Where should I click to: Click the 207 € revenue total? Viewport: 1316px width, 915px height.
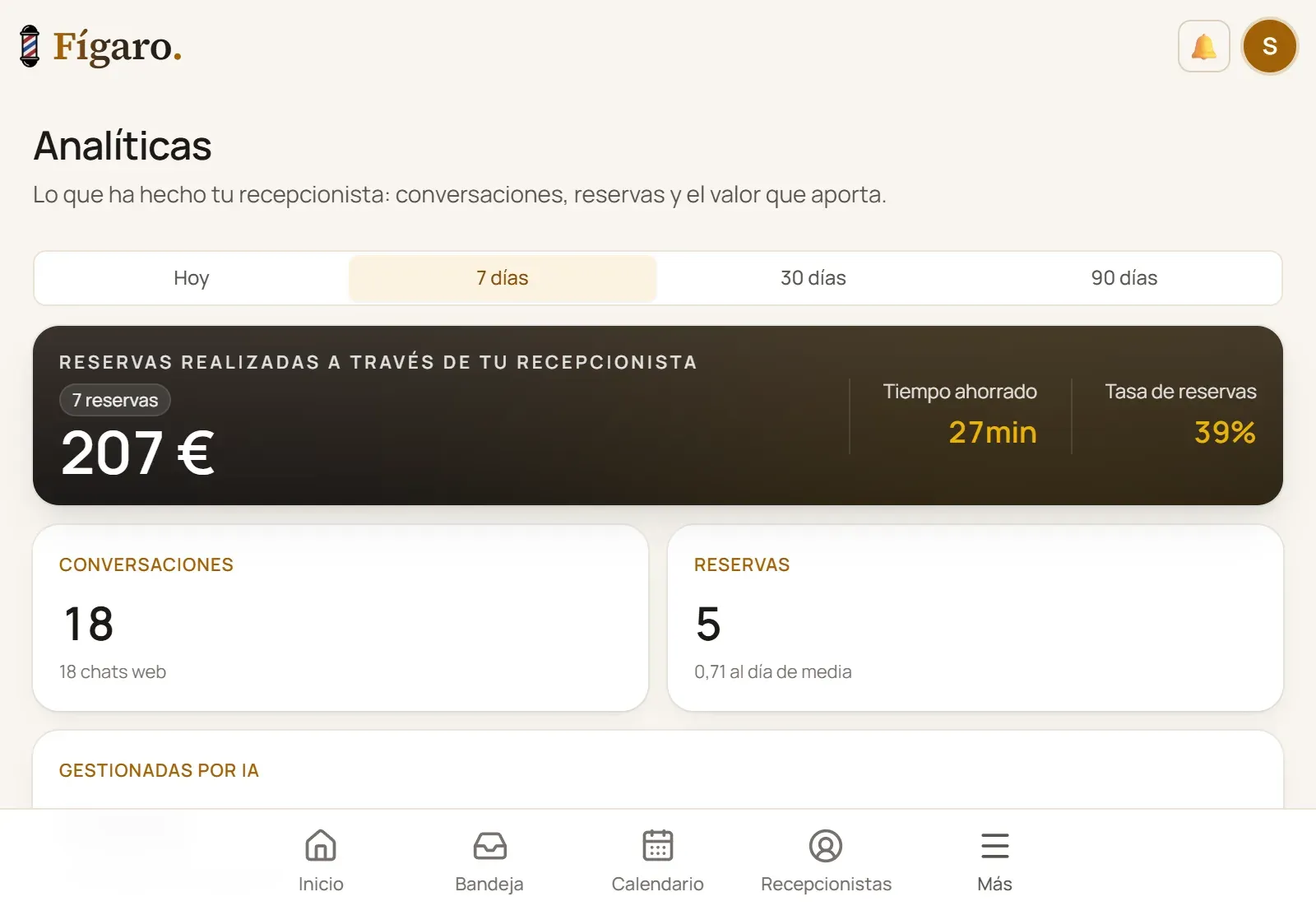point(138,453)
